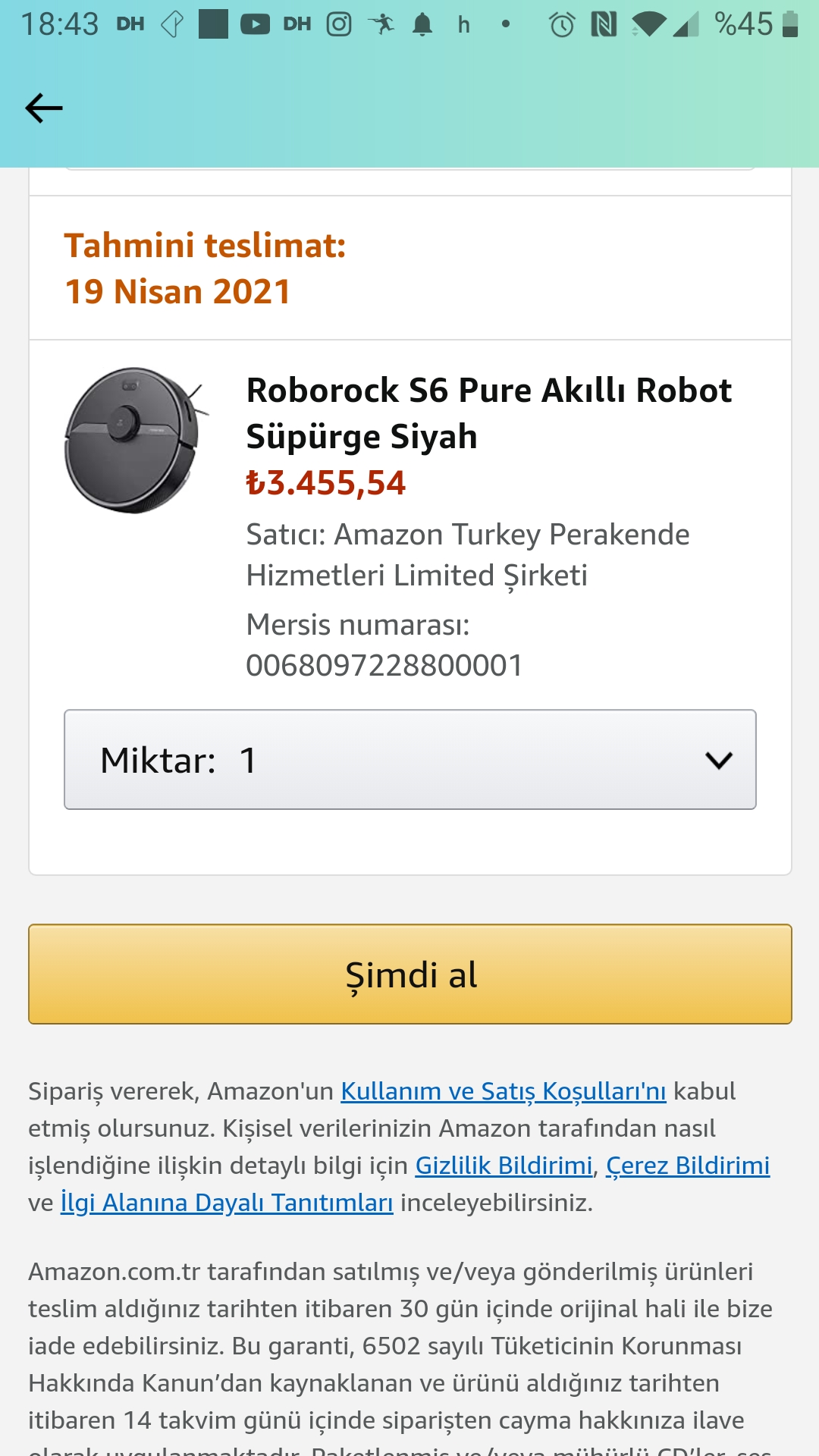
Task: Tap the Instagram notification icon
Action: [x=339, y=24]
